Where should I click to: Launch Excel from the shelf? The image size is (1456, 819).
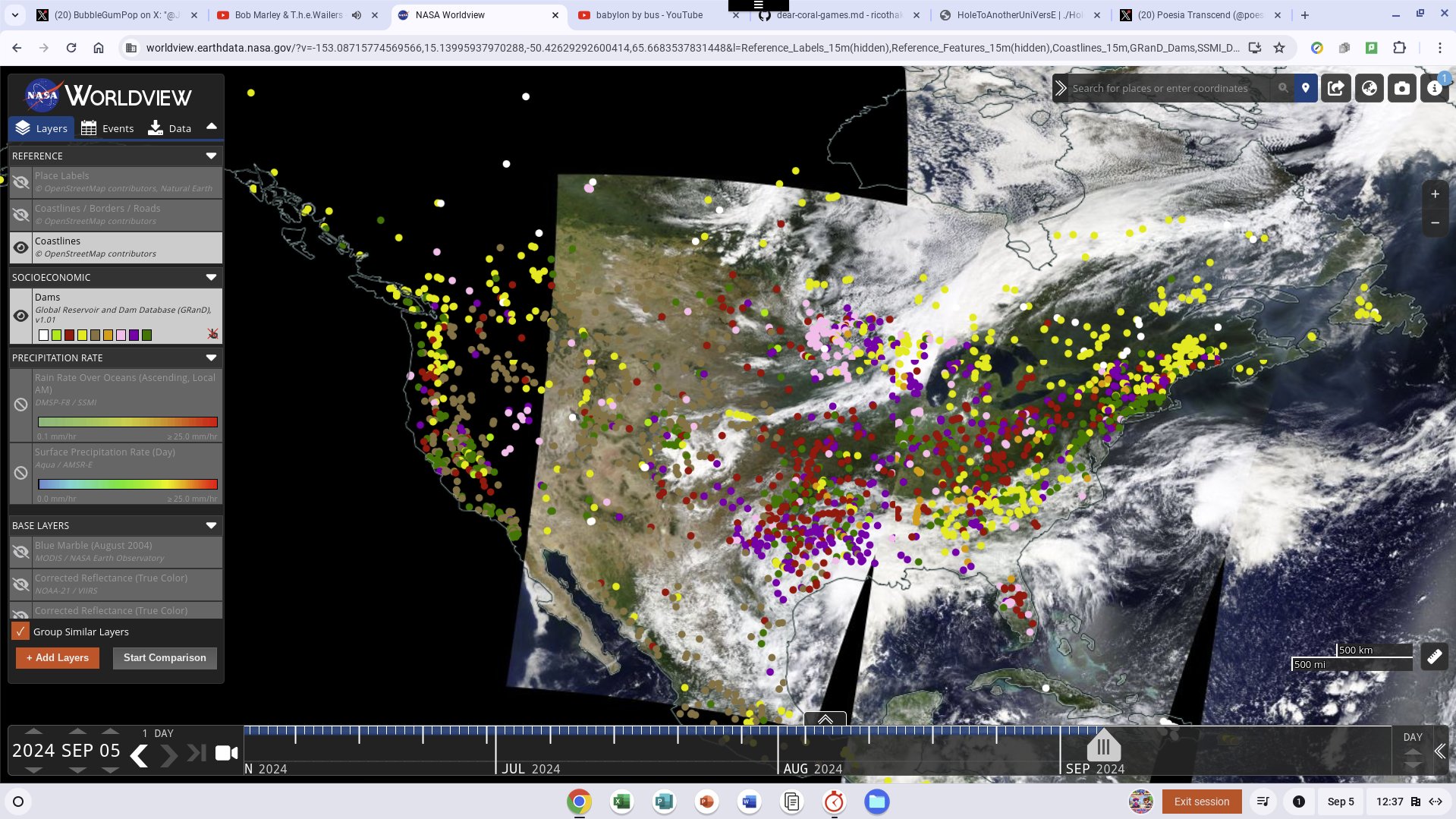621,802
